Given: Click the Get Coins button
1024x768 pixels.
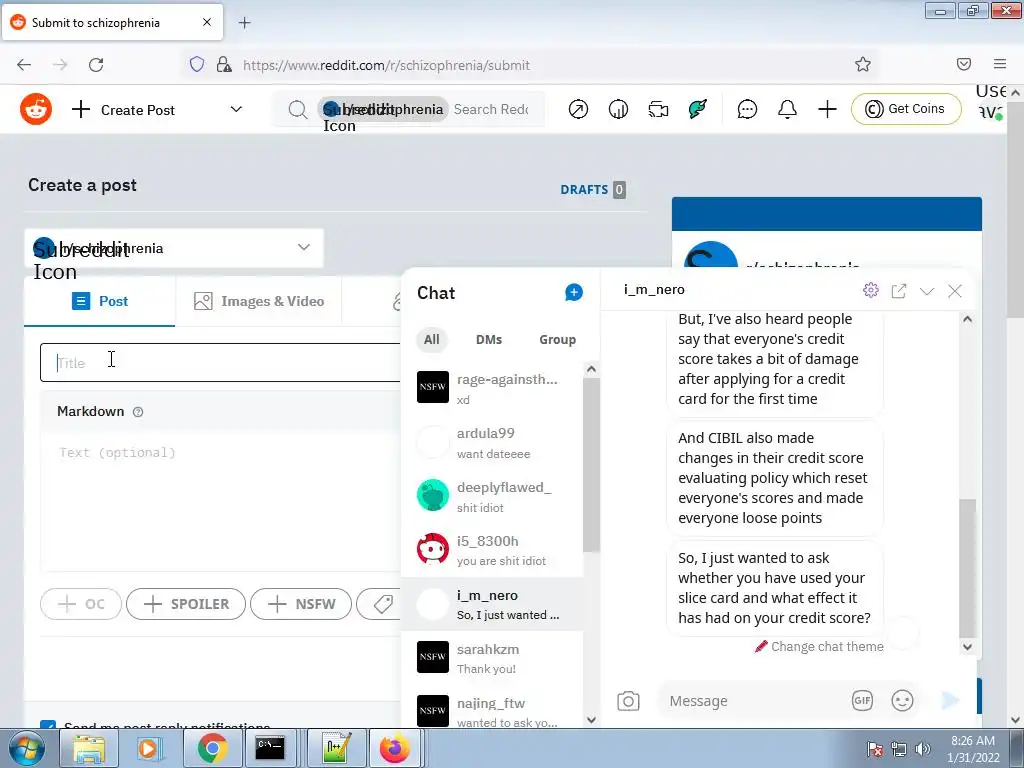Looking at the screenshot, I should 906,109.
